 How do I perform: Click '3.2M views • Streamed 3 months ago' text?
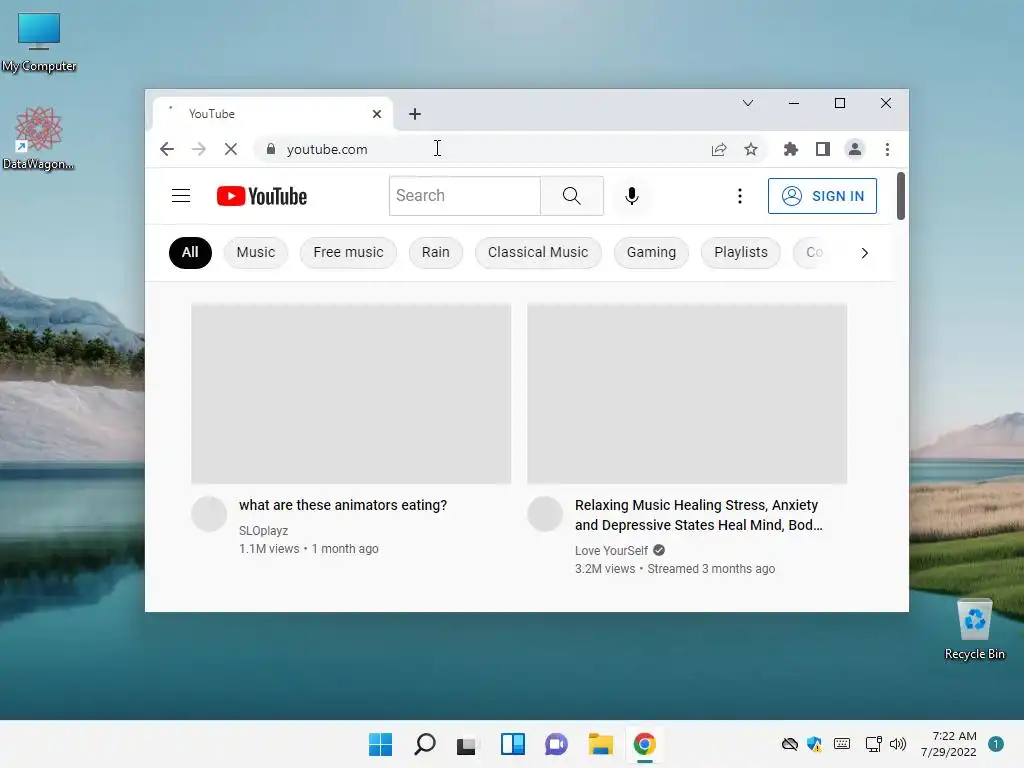pyautogui.click(x=675, y=569)
